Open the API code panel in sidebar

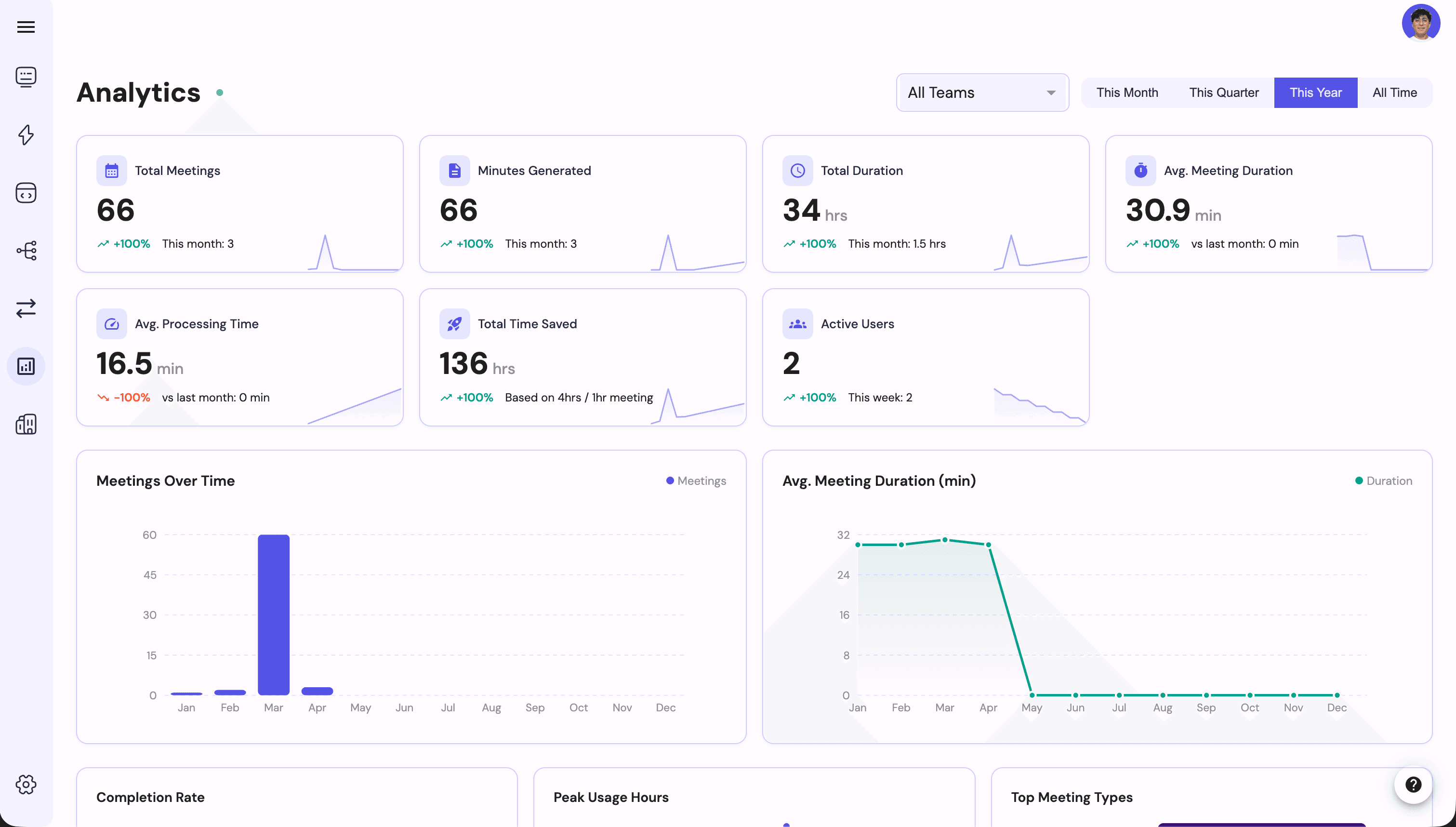click(26, 193)
